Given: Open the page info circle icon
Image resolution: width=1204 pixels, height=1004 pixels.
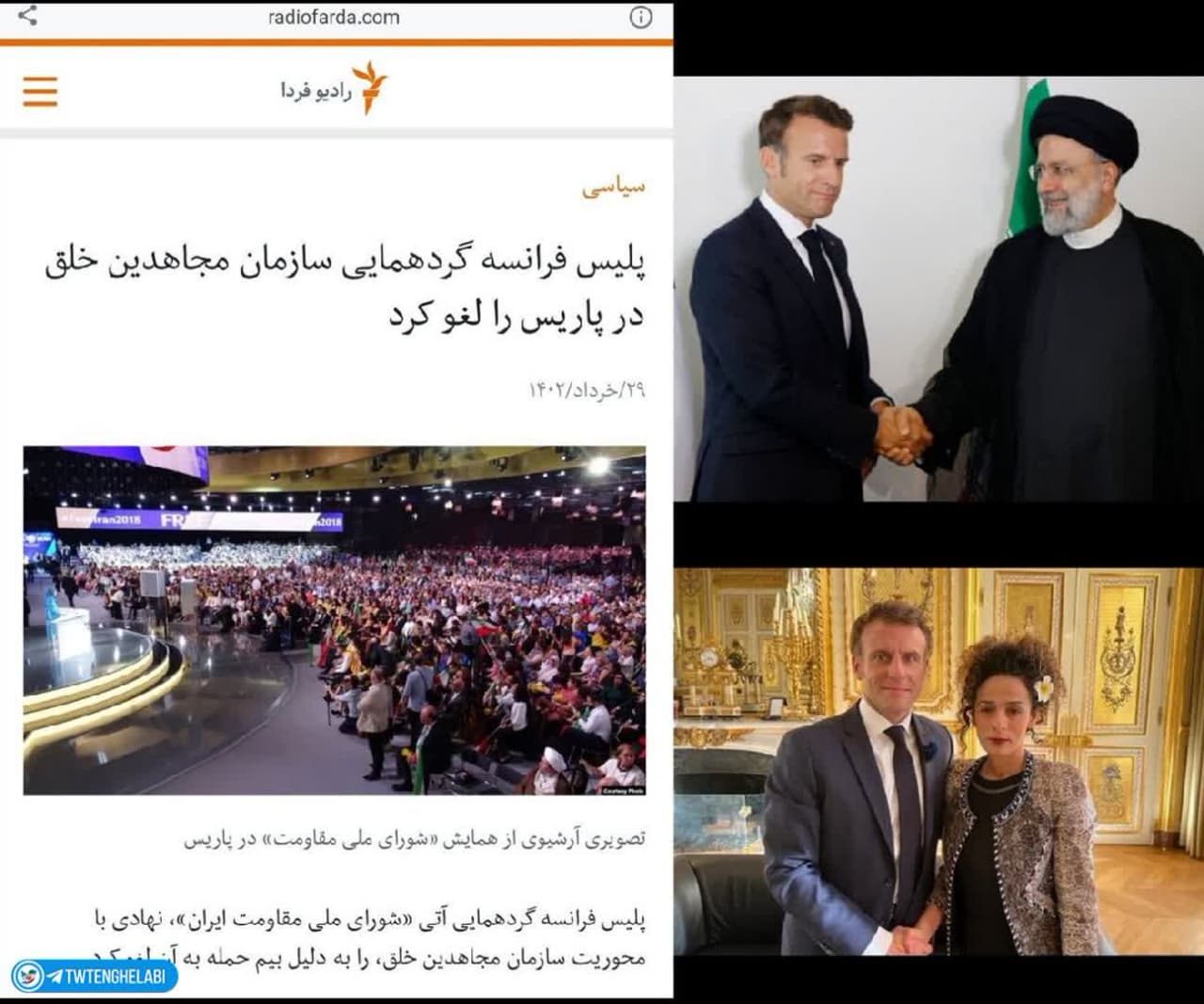Looking at the screenshot, I should click(x=641, y=18).
